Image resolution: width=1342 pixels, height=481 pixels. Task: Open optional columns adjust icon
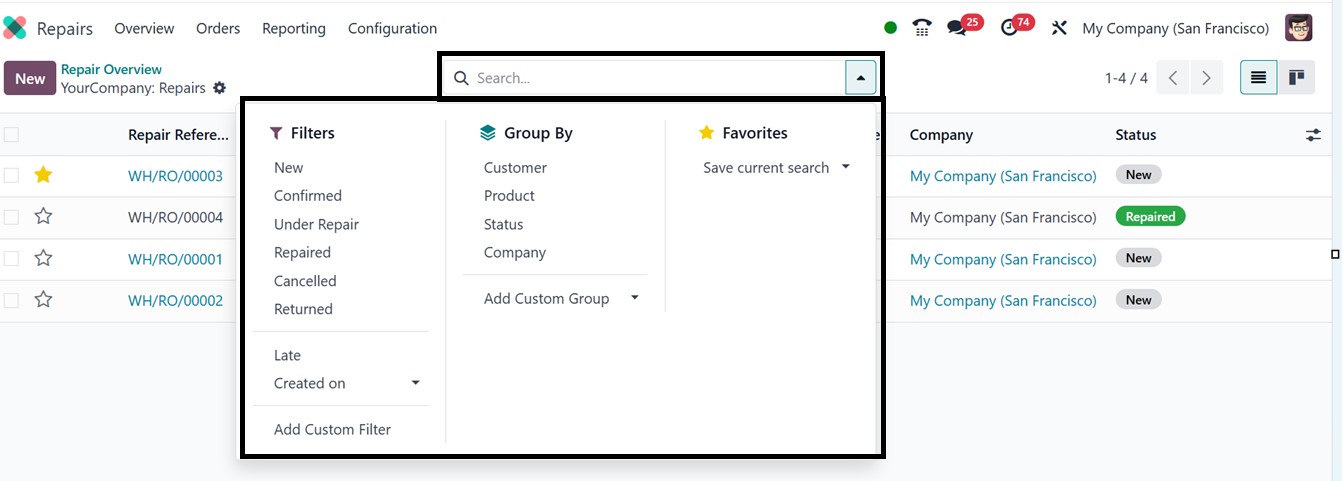(x=1313, y=135)
